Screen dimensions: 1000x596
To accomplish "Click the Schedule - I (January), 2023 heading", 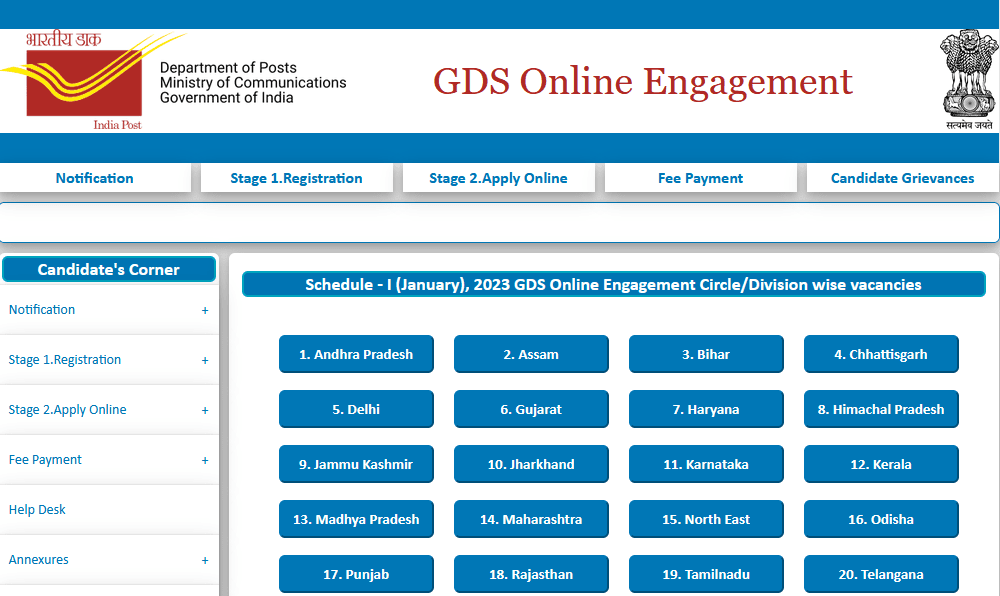I will (614, 284).
